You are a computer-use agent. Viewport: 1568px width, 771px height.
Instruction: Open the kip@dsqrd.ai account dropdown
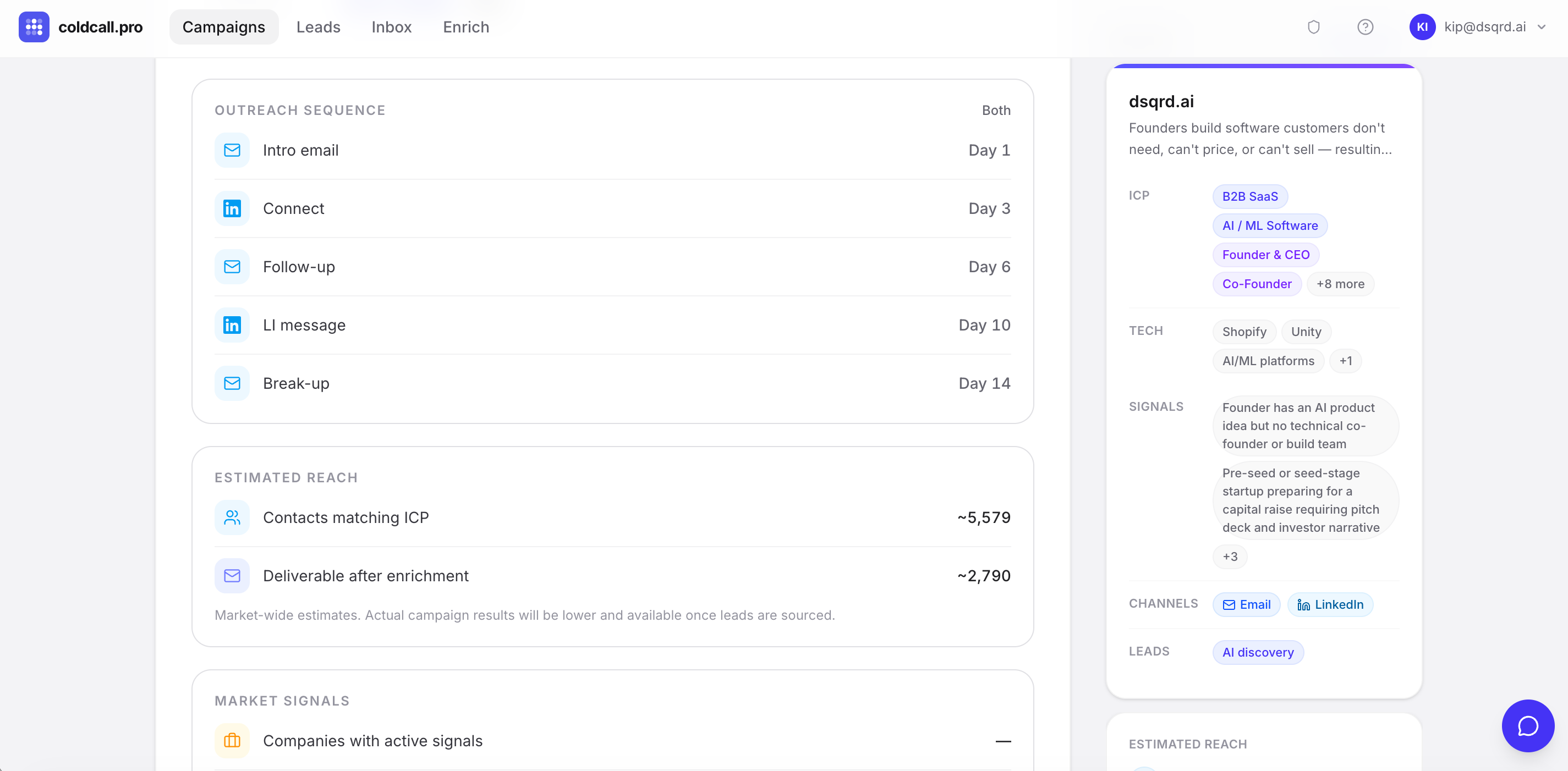point(1541,27)
